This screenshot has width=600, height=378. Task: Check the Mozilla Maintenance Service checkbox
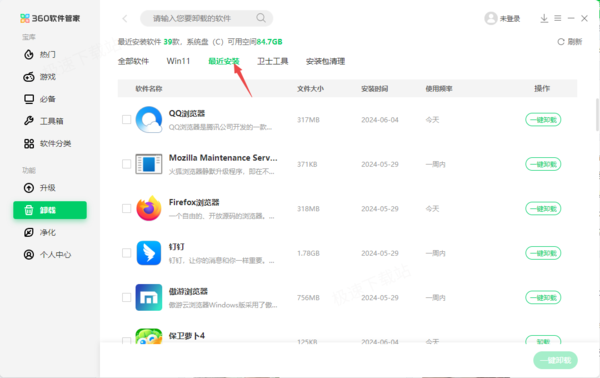126,164
